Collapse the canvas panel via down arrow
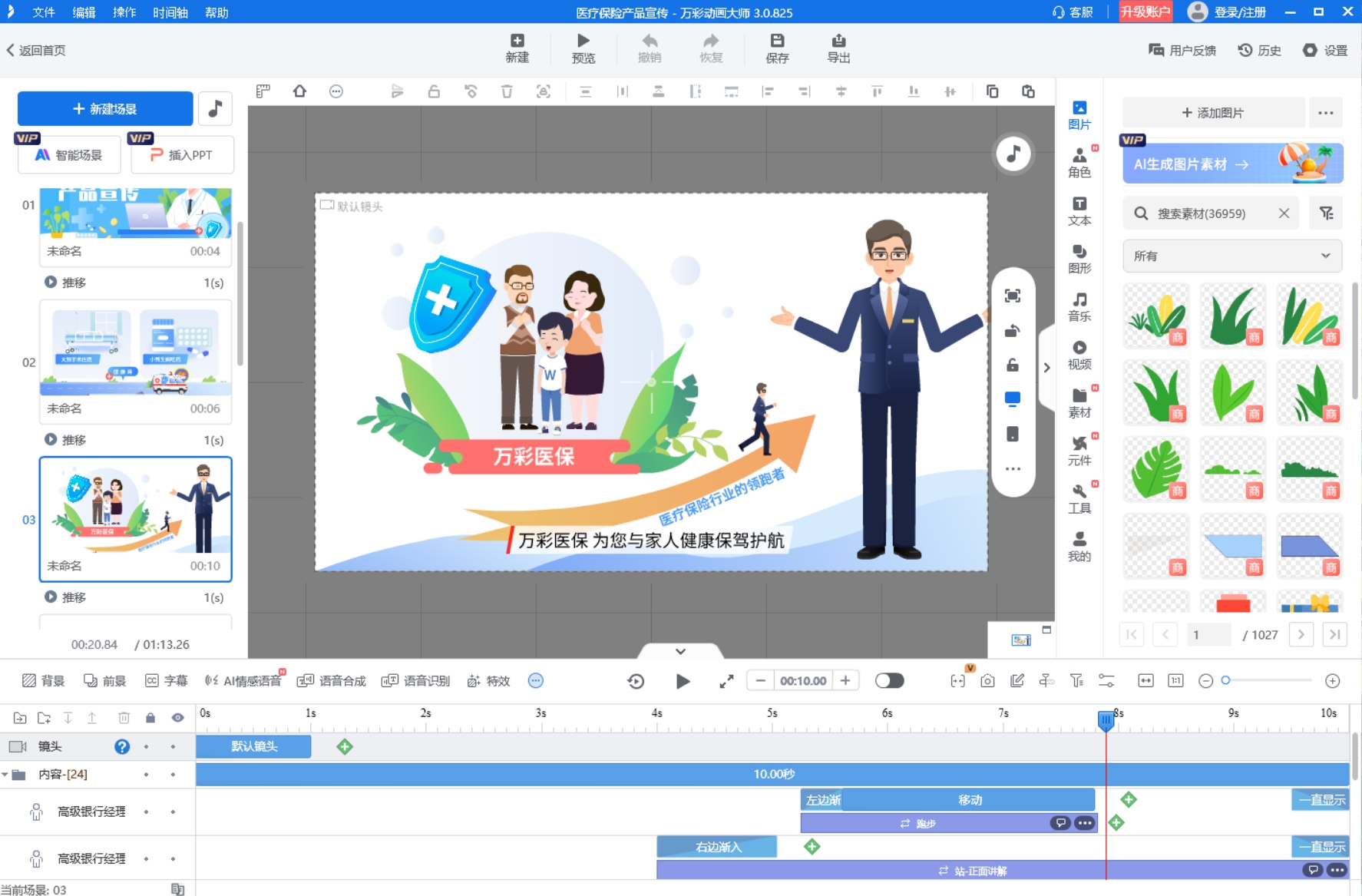The height and width of the screenshot is (896, 1362). (679, 651)
